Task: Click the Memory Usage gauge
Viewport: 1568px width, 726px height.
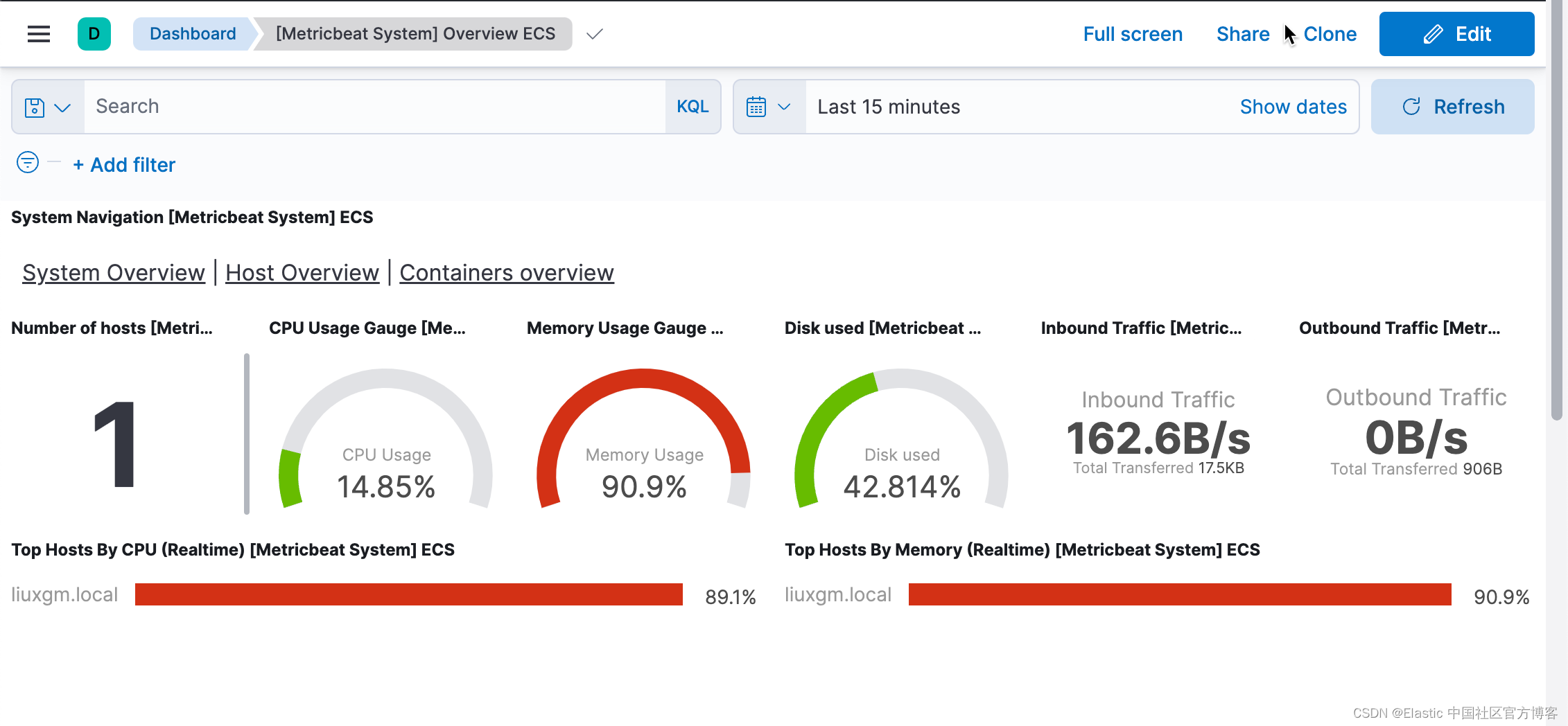Action: coord(644,439)
